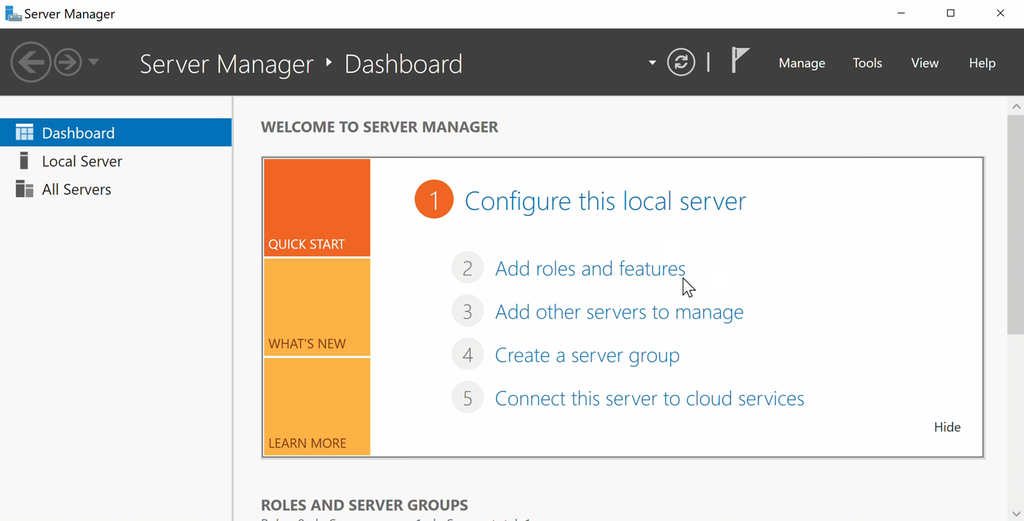Click the step 4 number circle
Image resolution: width=1024 pixels, height=521 pixels.
click(468, 355)
